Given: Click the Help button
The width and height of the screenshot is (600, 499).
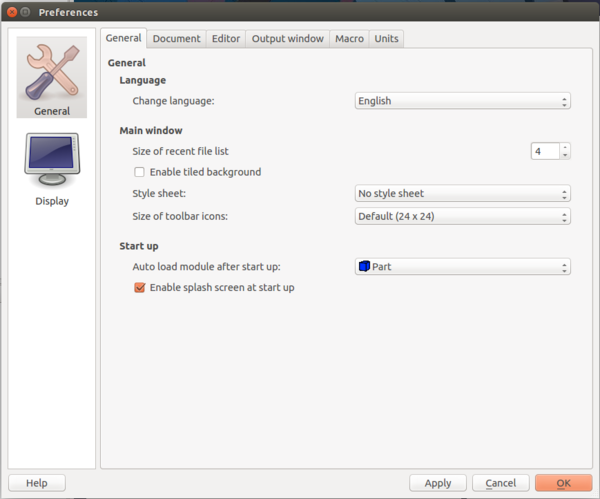Looking at the screenshot, I should point(37,483).
